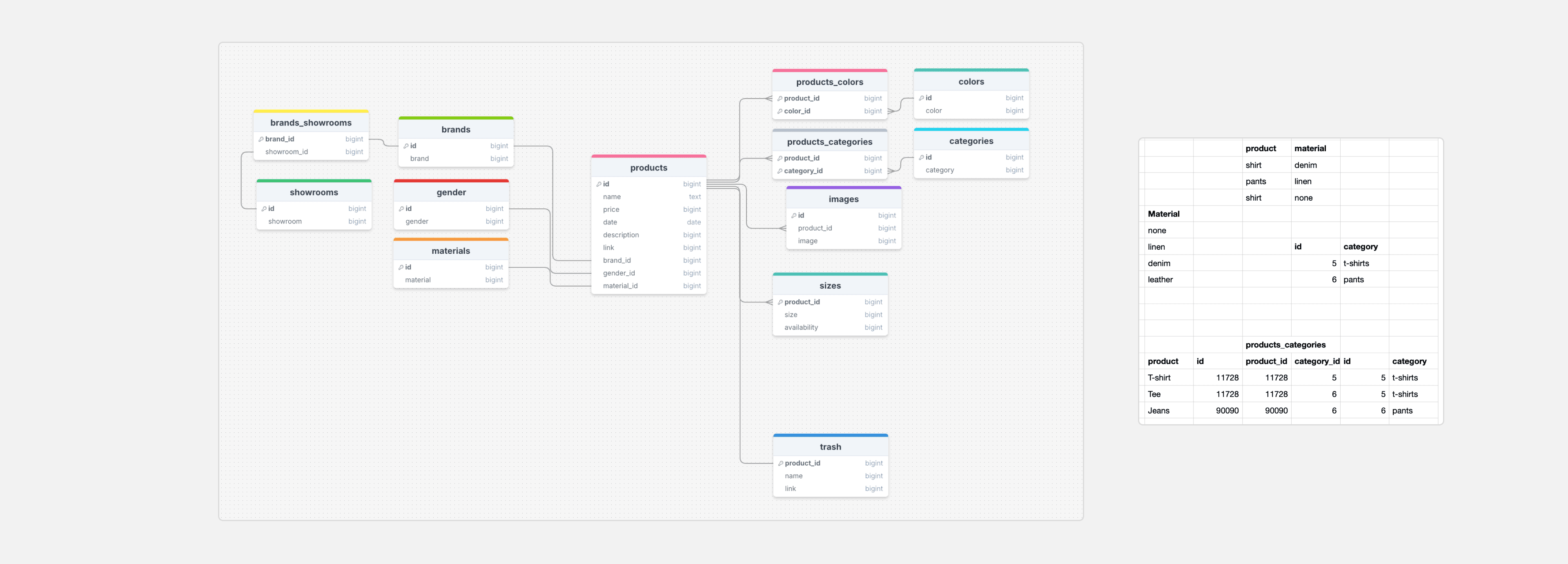Click the link field in trash table
The image size is (1568, 564).
(x=831, y=489)
